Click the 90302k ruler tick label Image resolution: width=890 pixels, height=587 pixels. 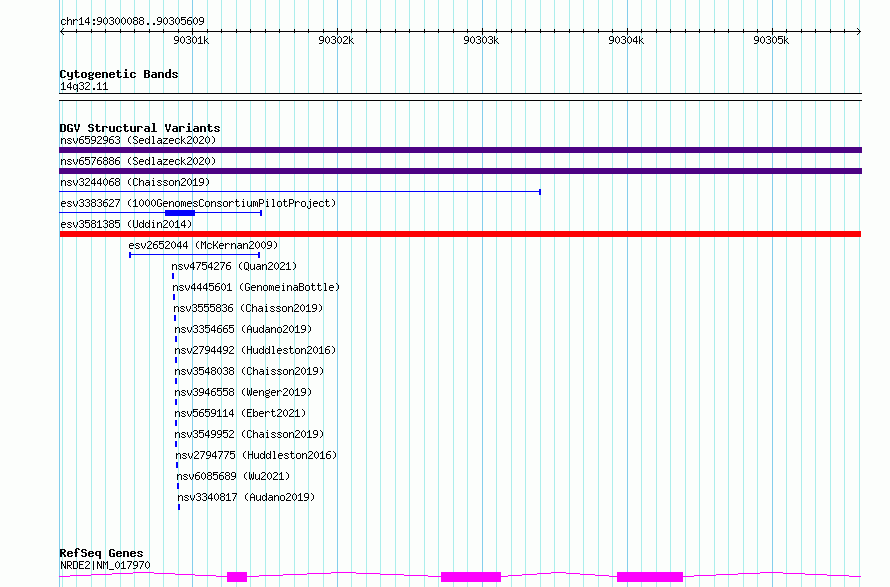(336, 40)
